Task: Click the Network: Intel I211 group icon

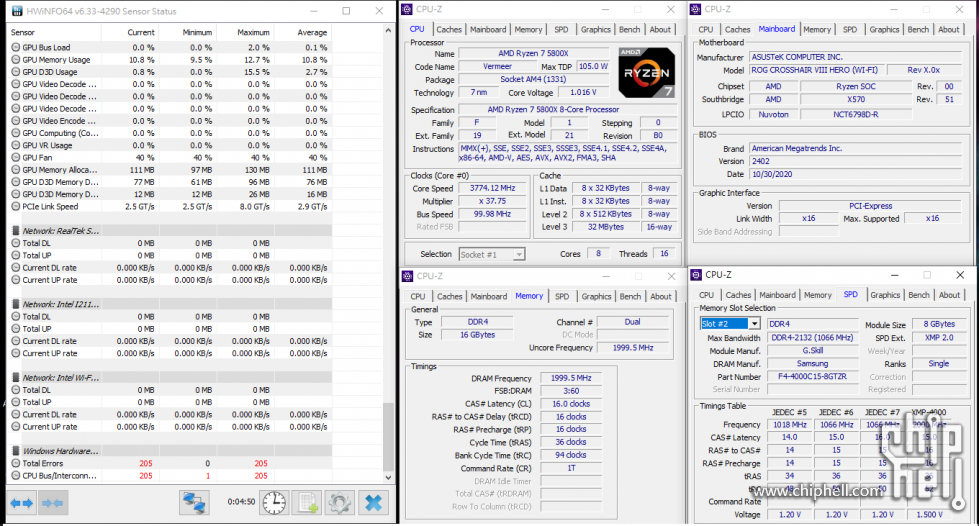Action: (x=16, y=304)
